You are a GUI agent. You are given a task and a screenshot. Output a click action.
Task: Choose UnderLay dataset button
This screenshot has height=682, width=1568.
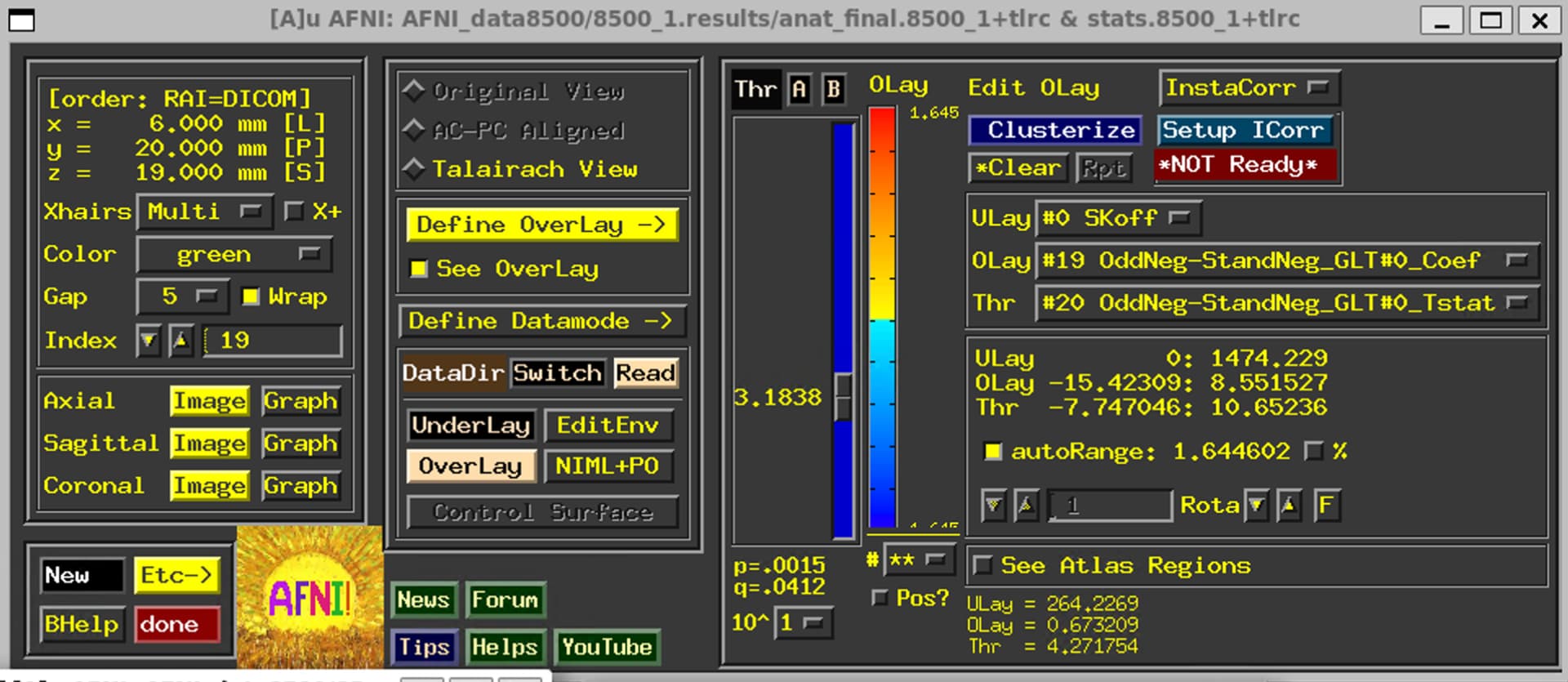pyautogui.click(x=470, y=425)
